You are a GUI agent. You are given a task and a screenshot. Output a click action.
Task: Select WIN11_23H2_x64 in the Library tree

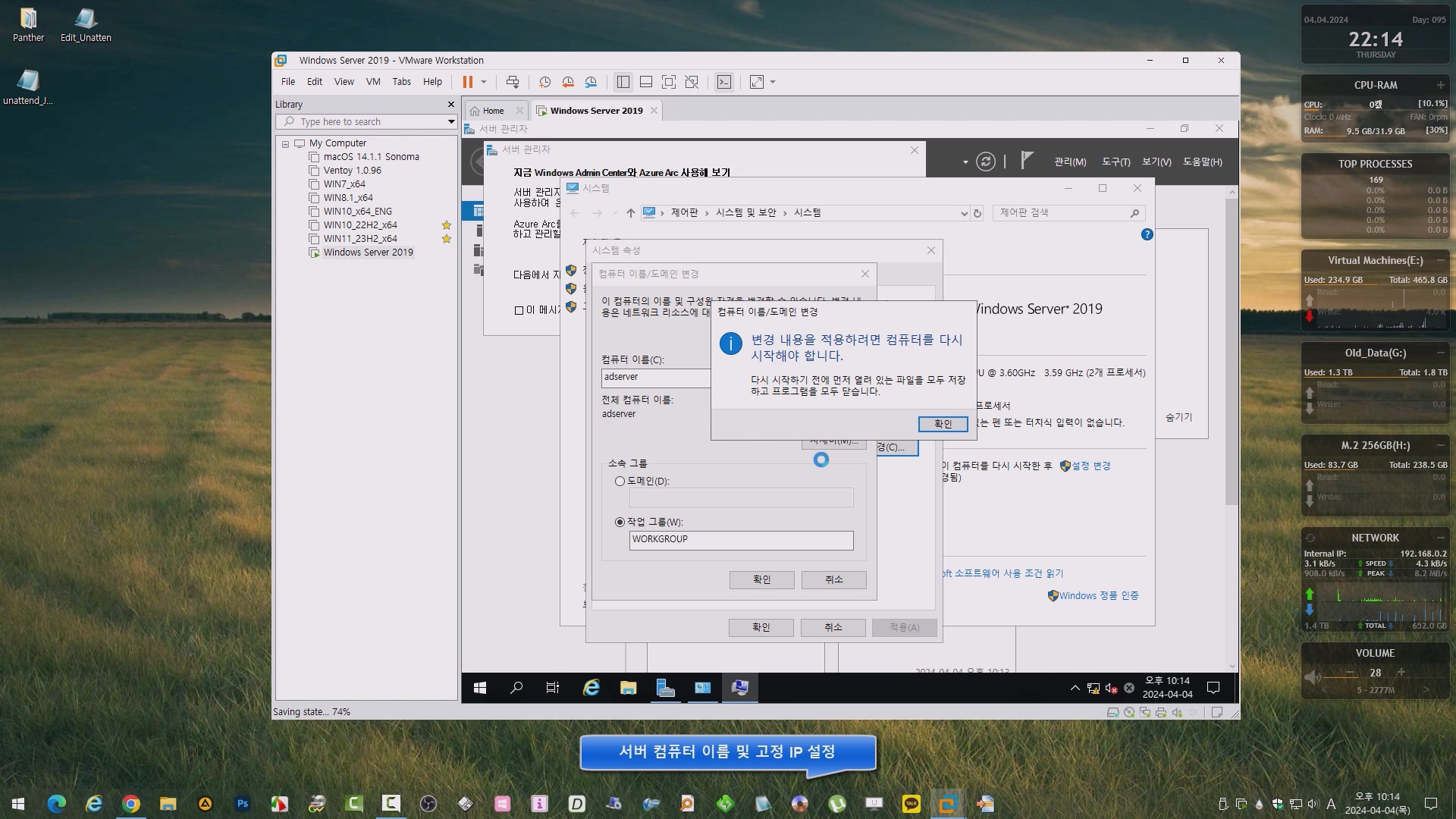(359, 239)
